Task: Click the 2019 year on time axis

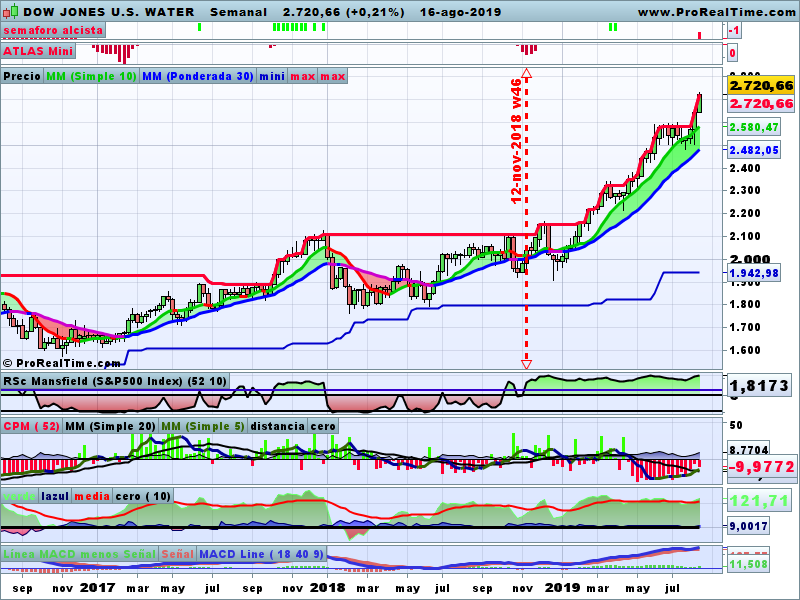Action: [562, 588]
